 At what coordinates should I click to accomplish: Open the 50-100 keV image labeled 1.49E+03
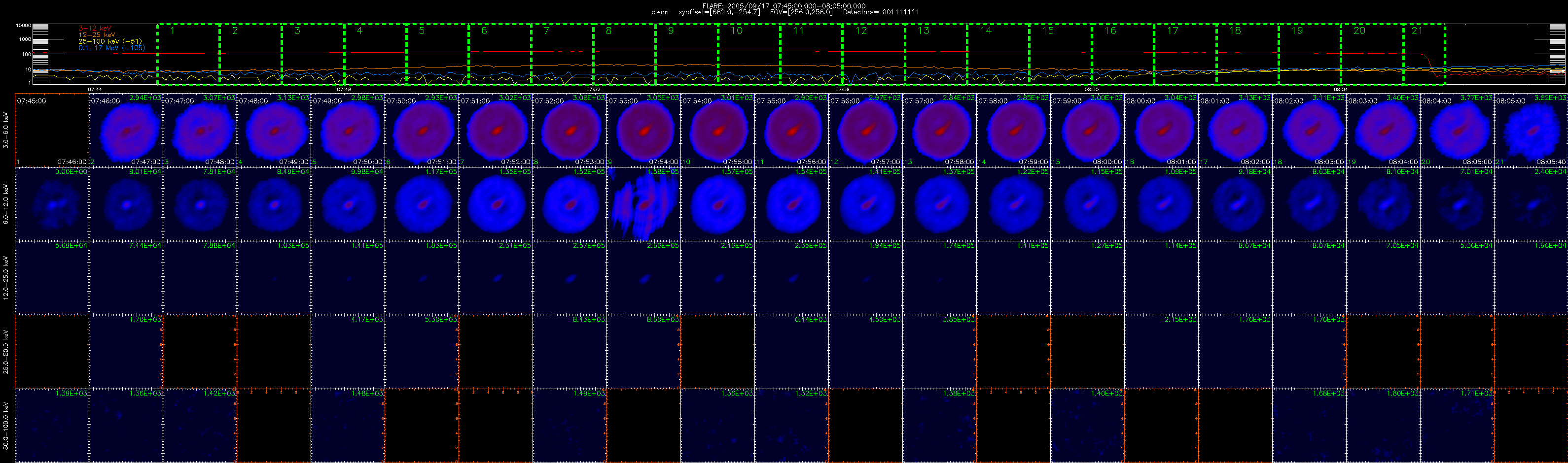click(570, 425)
